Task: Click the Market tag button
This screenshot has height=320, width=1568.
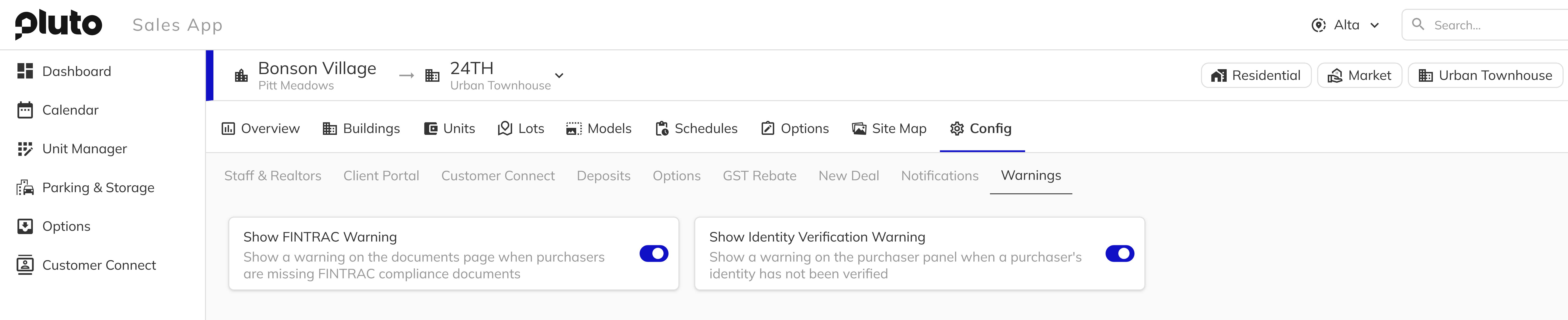Action: click(x=1359, y=75)
